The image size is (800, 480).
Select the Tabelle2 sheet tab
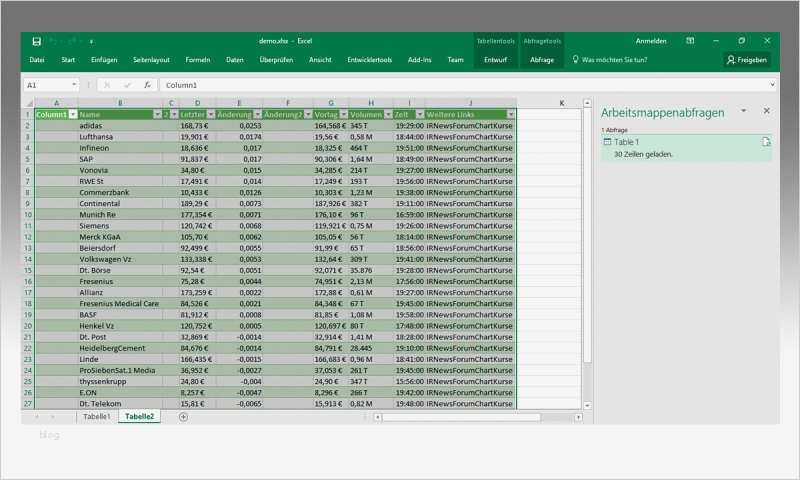pos(139,417)
